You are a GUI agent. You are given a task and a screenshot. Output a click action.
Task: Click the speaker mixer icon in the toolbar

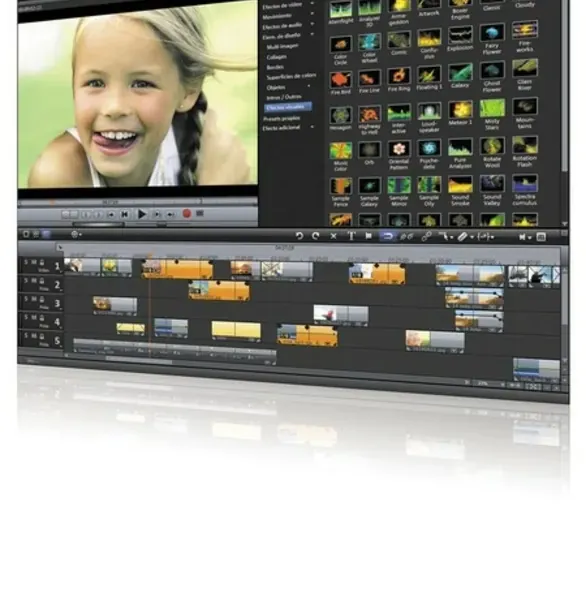[522, 238]
